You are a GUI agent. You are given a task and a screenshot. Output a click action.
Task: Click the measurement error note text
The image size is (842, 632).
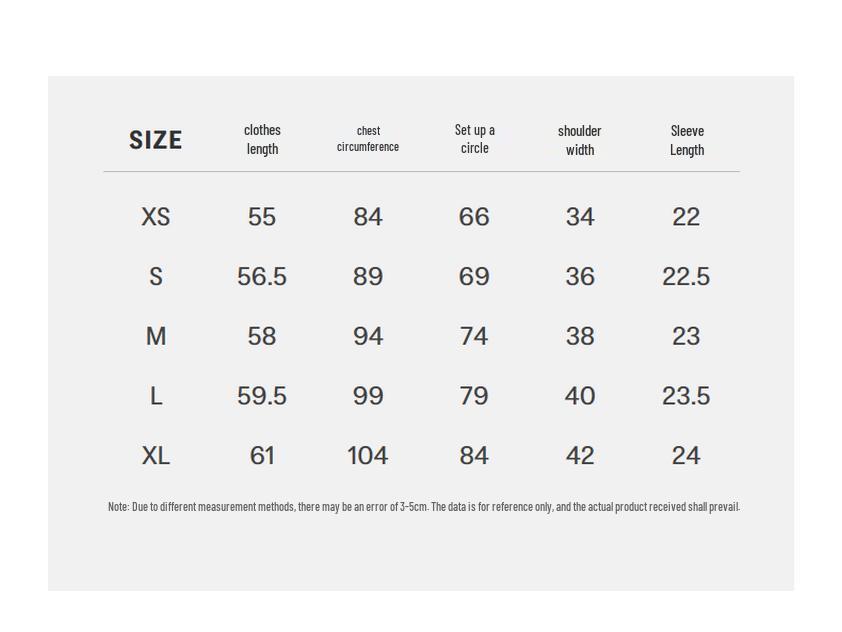tap(423, 507)
